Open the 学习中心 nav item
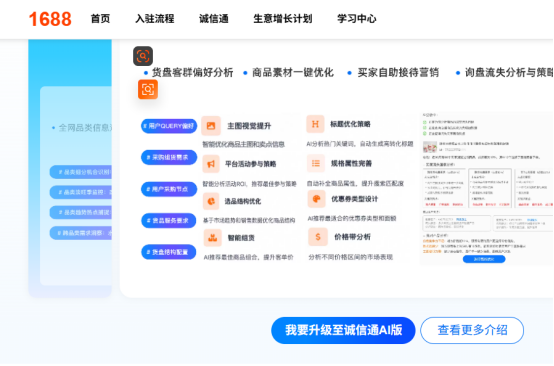554x366 pixels. (x=356, y=19)
